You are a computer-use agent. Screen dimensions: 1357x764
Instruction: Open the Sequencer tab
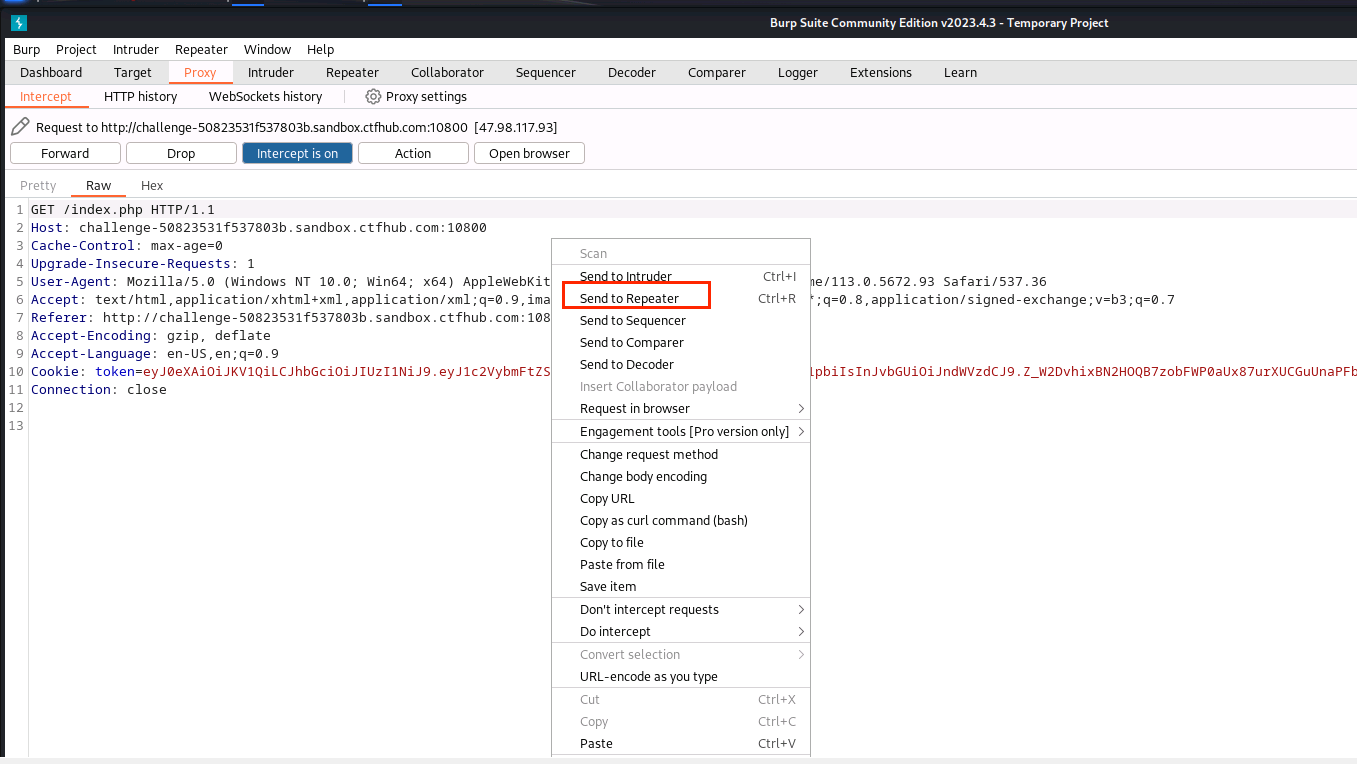point(546,72)
